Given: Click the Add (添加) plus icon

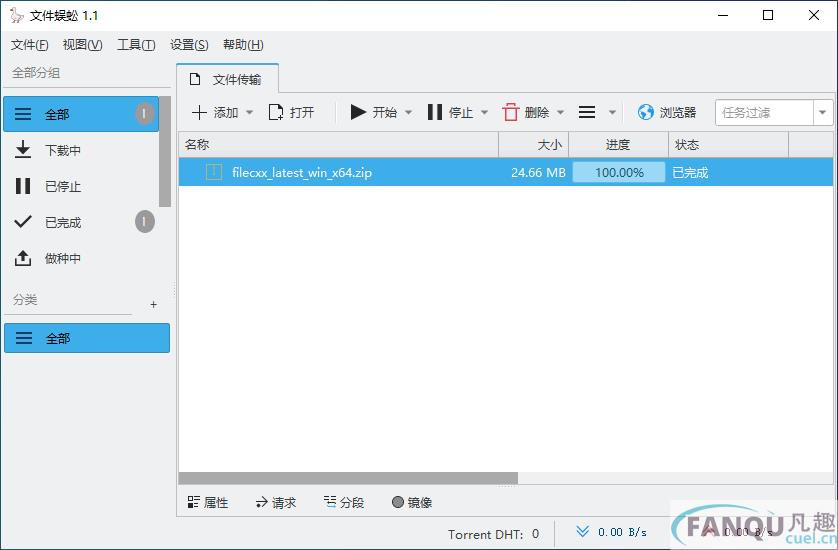Looking at the screenshot, I should [200, 113].
